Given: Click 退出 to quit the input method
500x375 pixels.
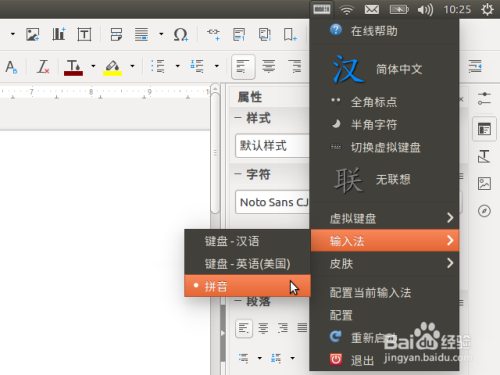Looking at the screenshot, I should click(384, 360).
